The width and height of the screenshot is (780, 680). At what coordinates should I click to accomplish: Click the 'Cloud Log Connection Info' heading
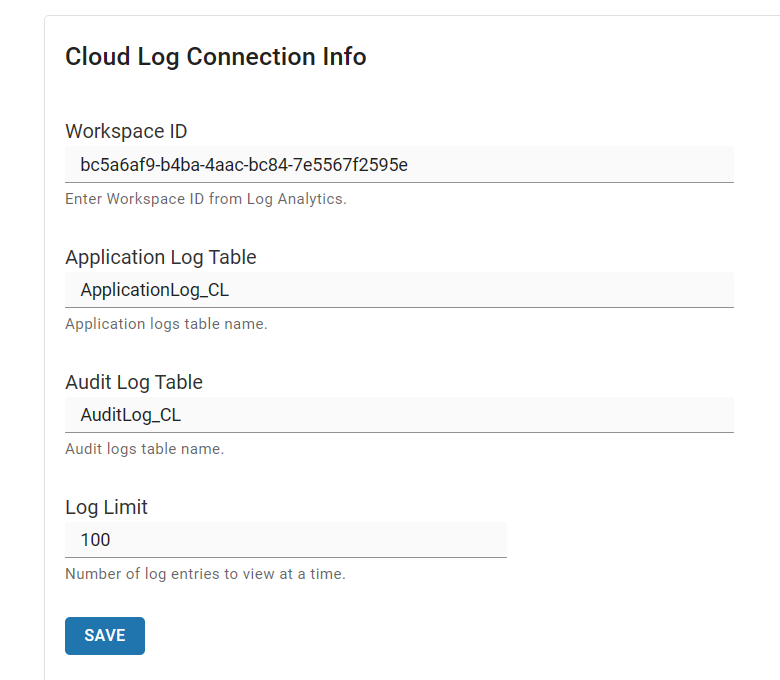click(216, 57)
